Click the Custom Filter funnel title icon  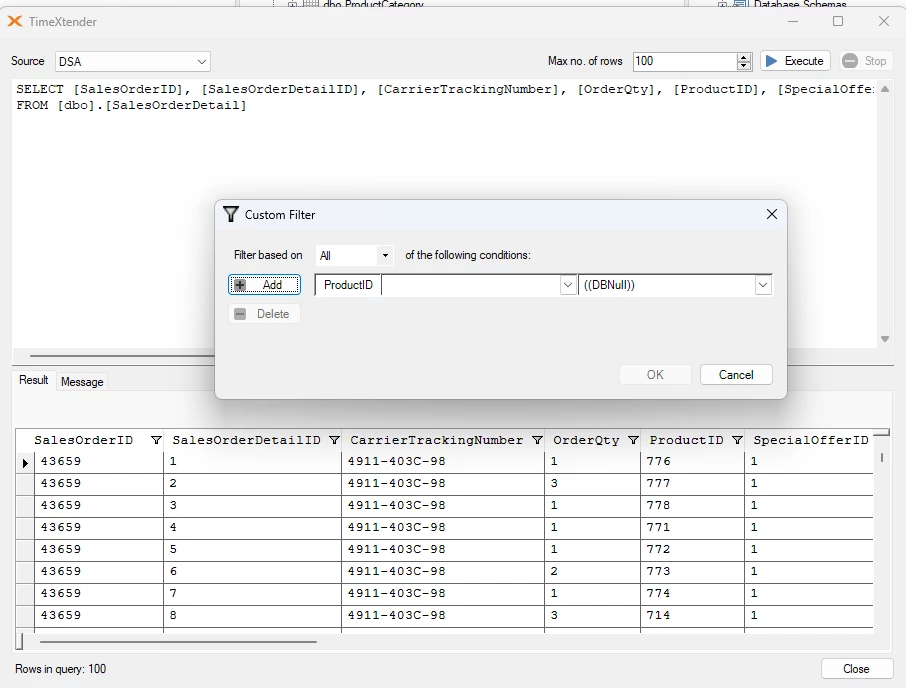[231, 214]
